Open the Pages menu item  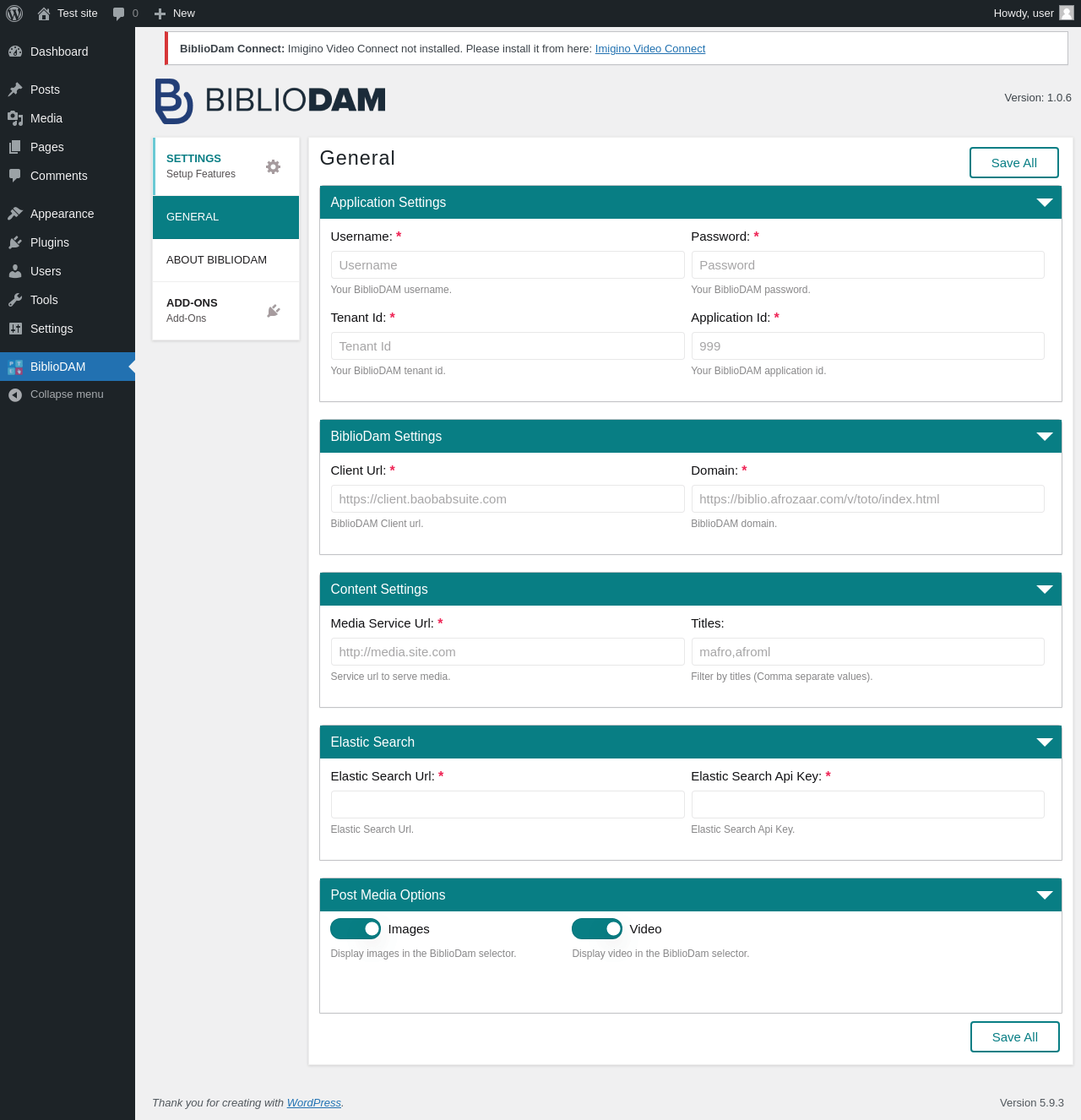point(68,147)
